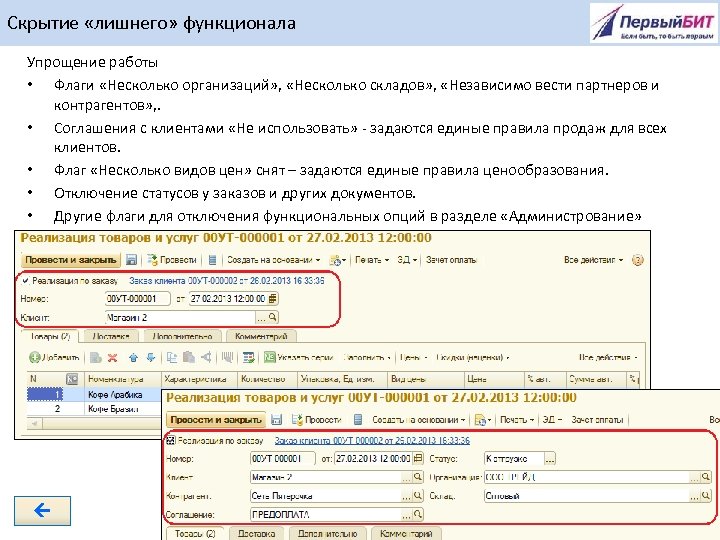Move row up with blue up-arrow icon
The width and height of the screenshot is (720, 540).
coord(133,357)
